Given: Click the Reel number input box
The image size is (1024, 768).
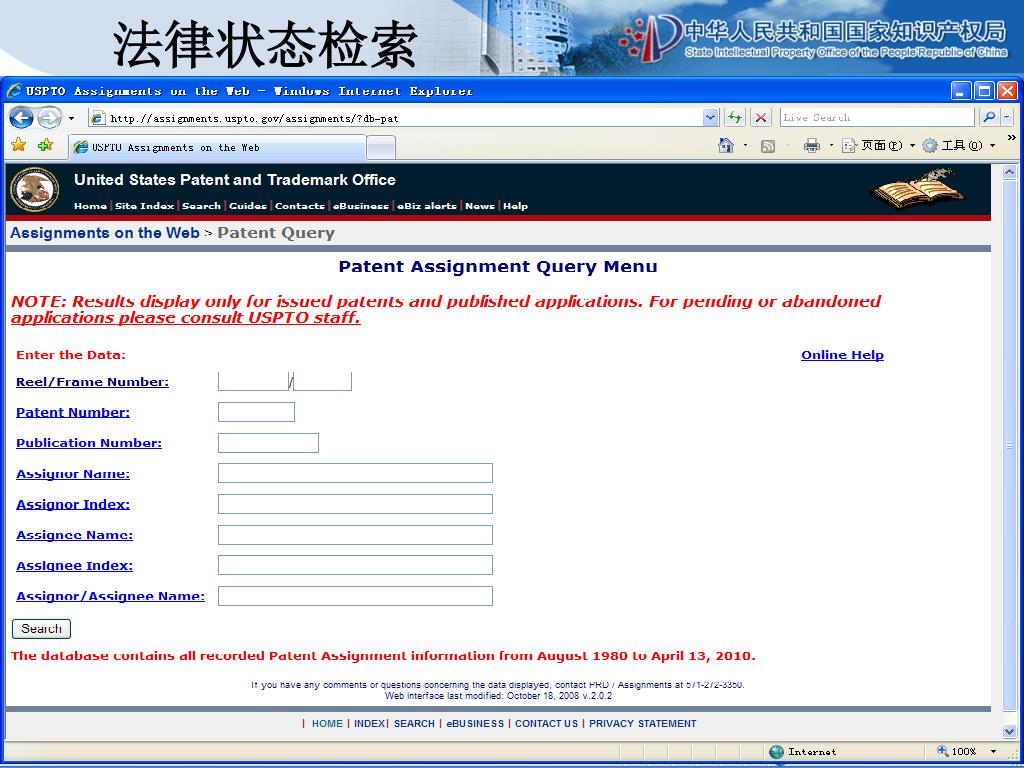Looking at the screenshot, I should tap(253, 381).
